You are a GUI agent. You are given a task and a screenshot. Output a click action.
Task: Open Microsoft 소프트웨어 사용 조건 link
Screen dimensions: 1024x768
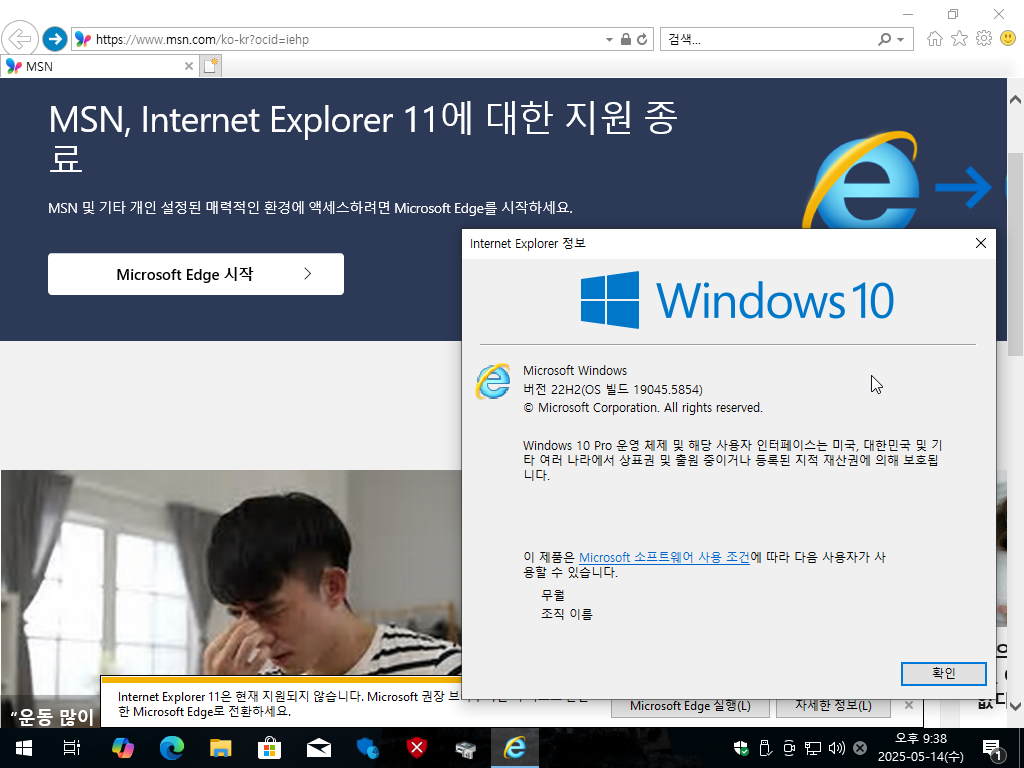(x=664, y=557)
